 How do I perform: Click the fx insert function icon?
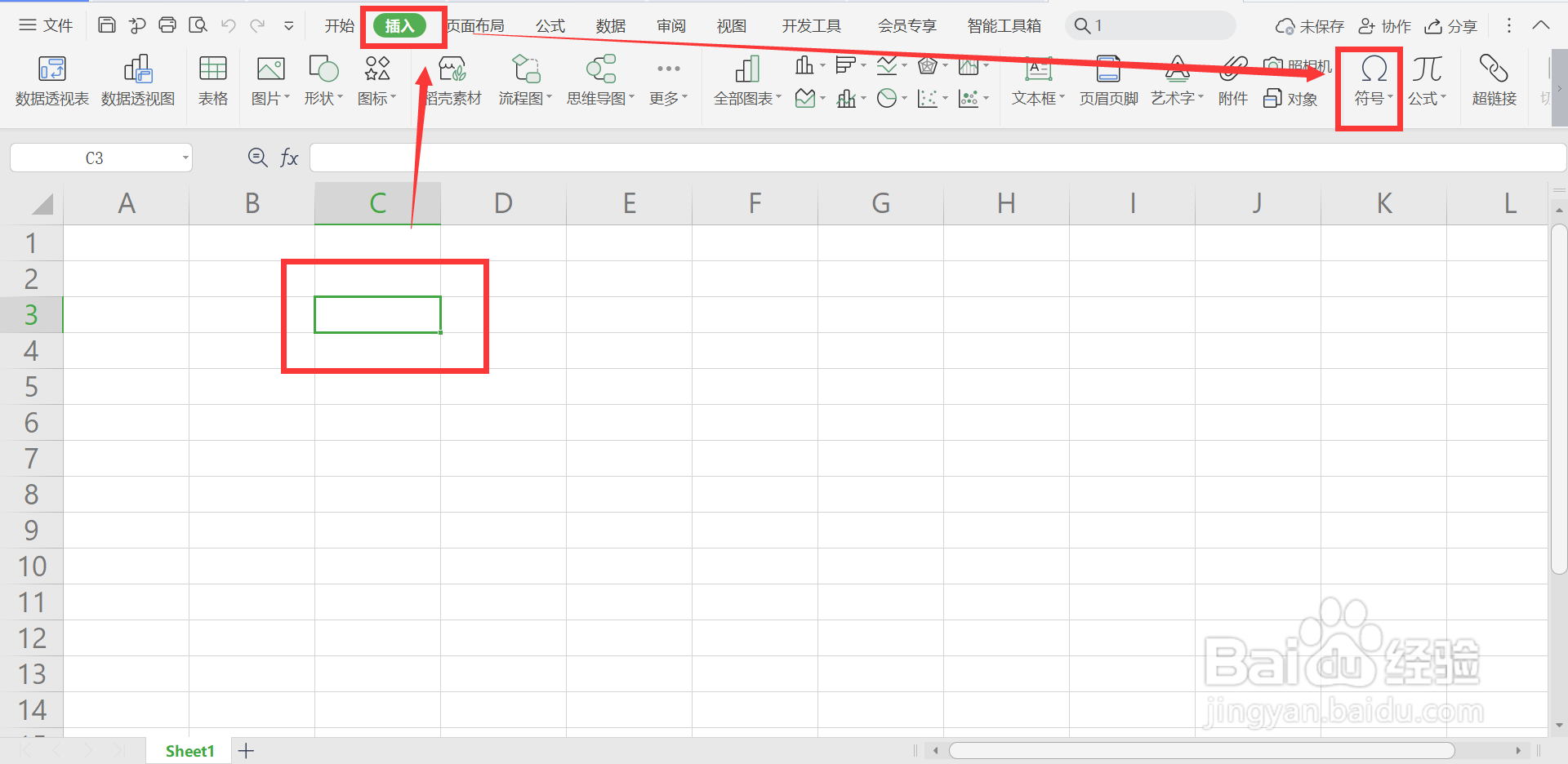click(x=289, y=158)
